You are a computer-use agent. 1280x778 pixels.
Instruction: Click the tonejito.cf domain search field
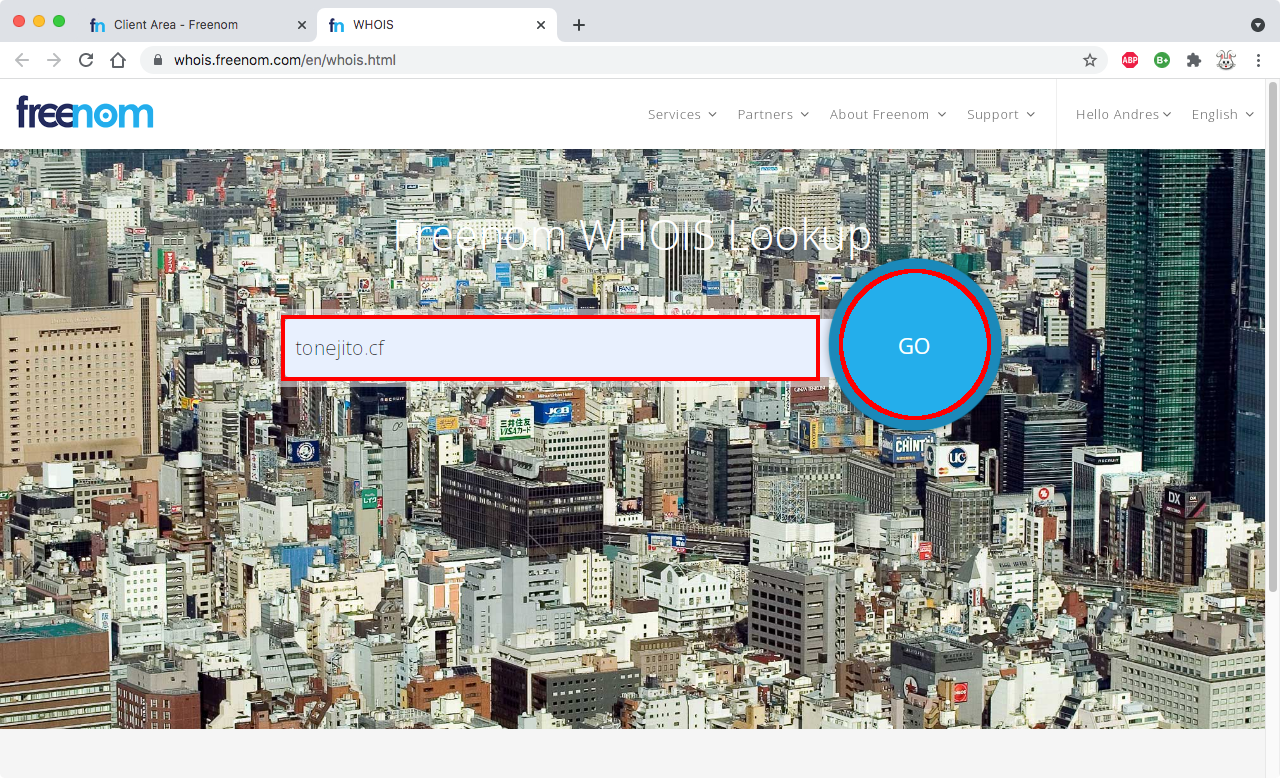[x=550, y=348]
